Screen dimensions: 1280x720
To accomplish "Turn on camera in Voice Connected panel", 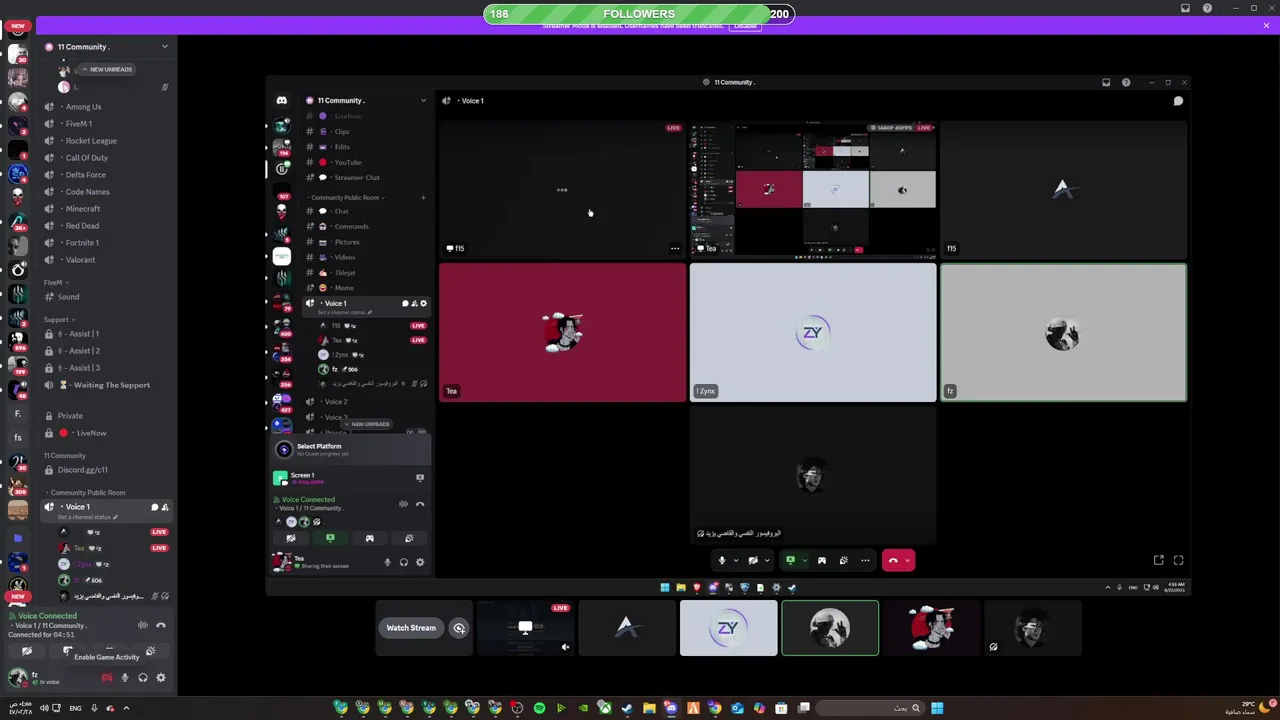I will pos(27,651).
